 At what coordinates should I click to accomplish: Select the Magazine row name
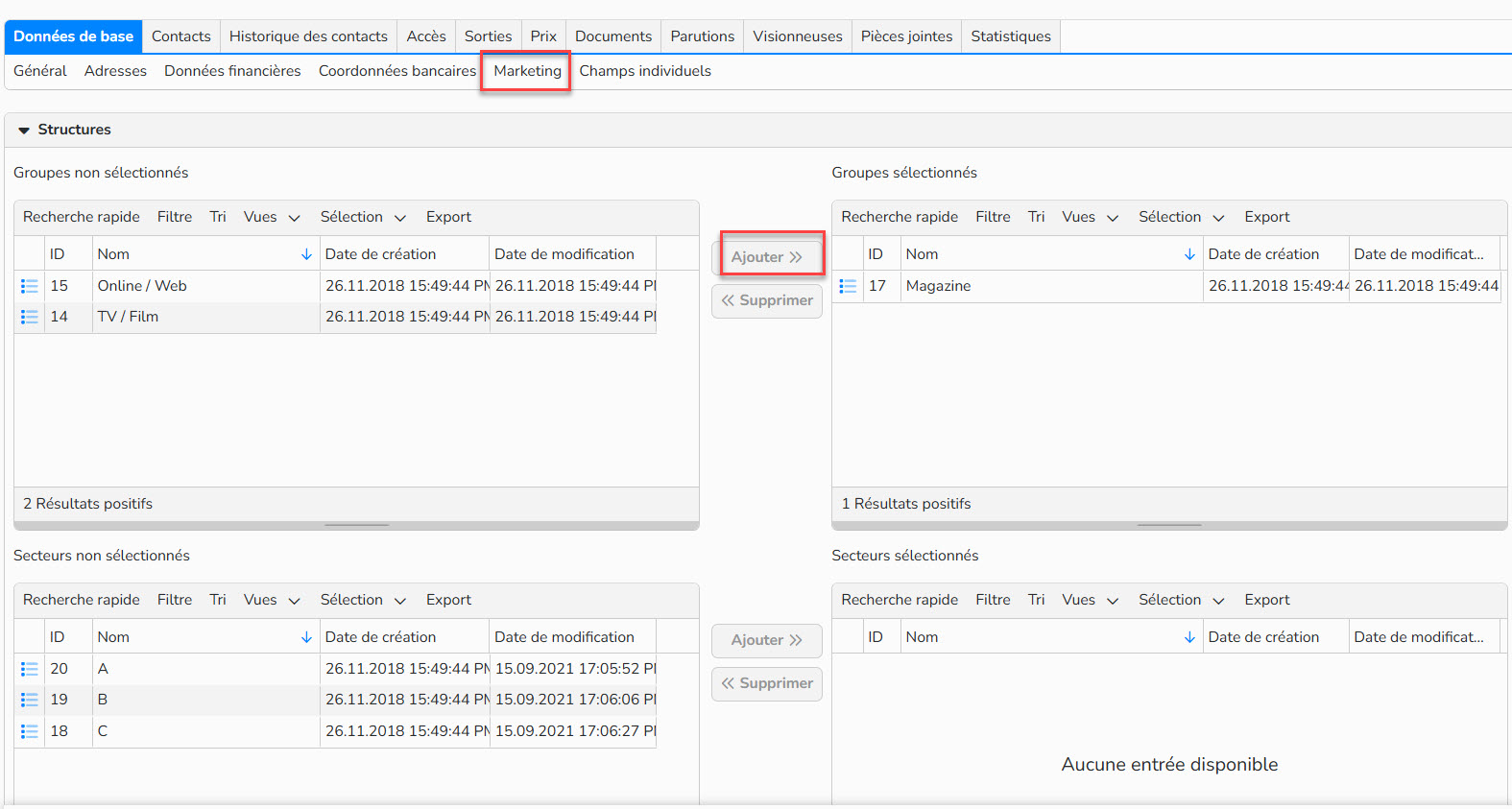tap(938, 286)
